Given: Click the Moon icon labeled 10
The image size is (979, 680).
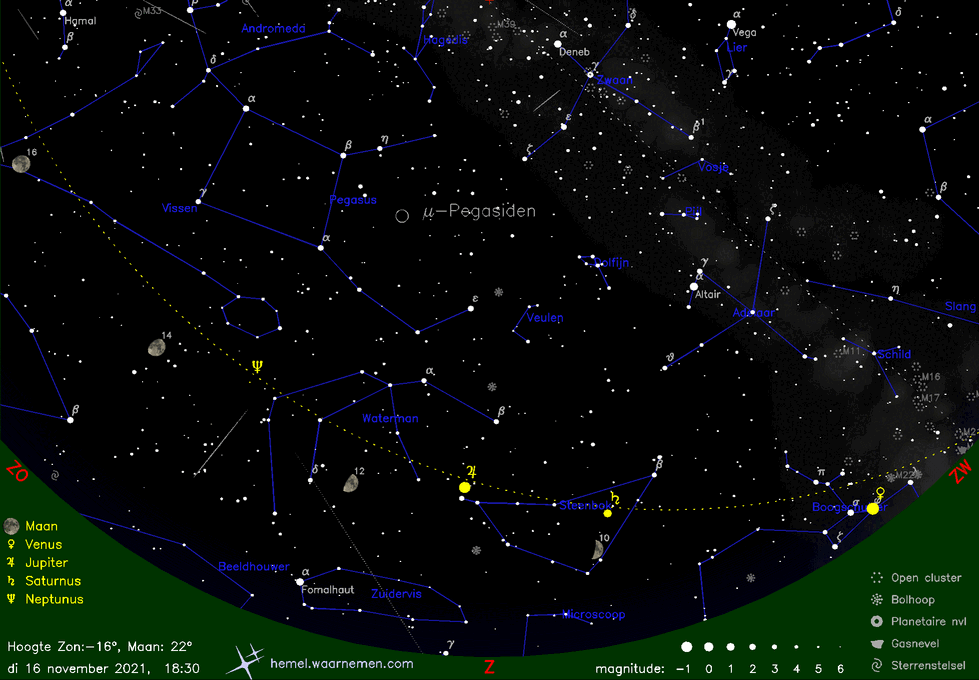Looking at the screenshot, I should click(597, 549).
